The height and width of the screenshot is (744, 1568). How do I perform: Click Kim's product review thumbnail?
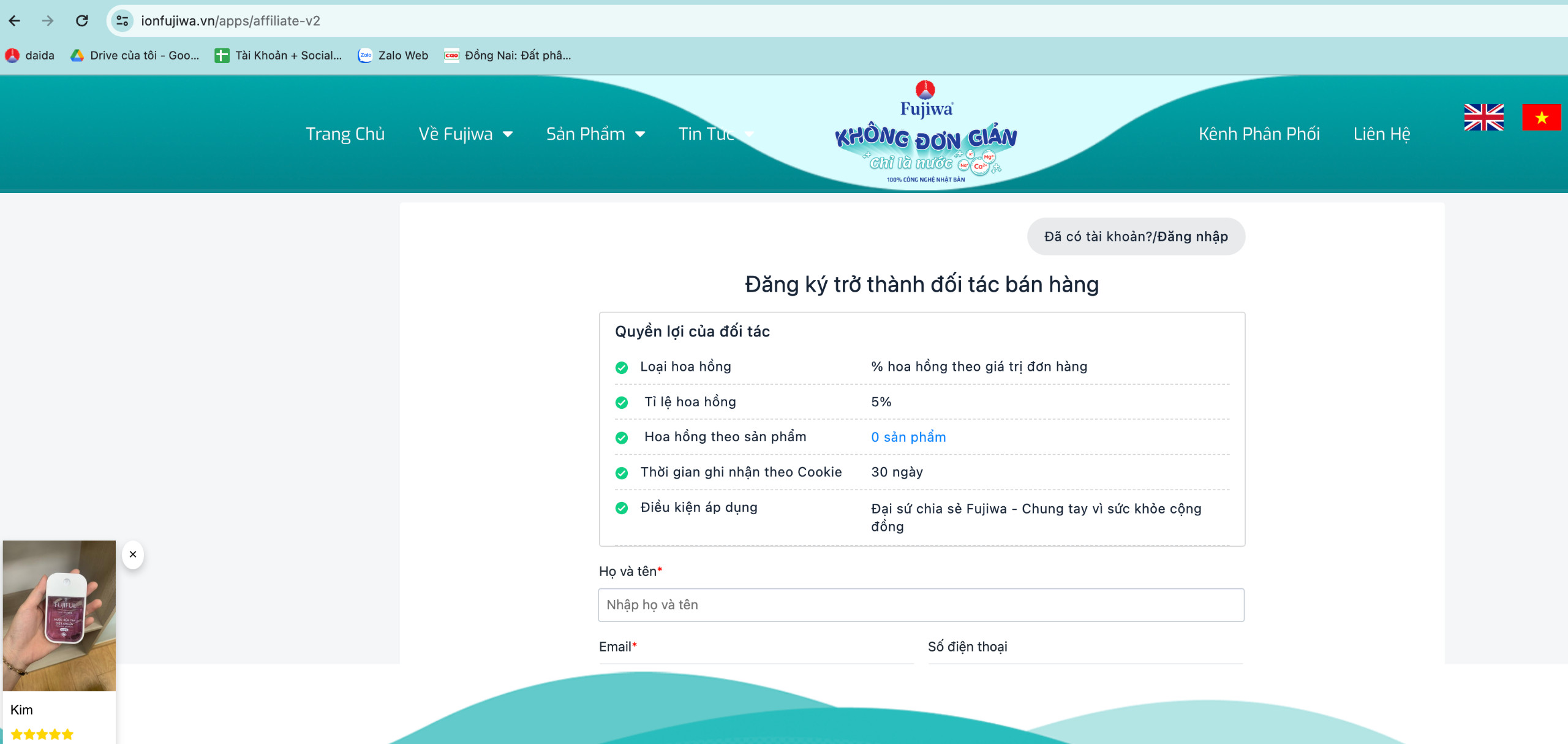point(59,615)
